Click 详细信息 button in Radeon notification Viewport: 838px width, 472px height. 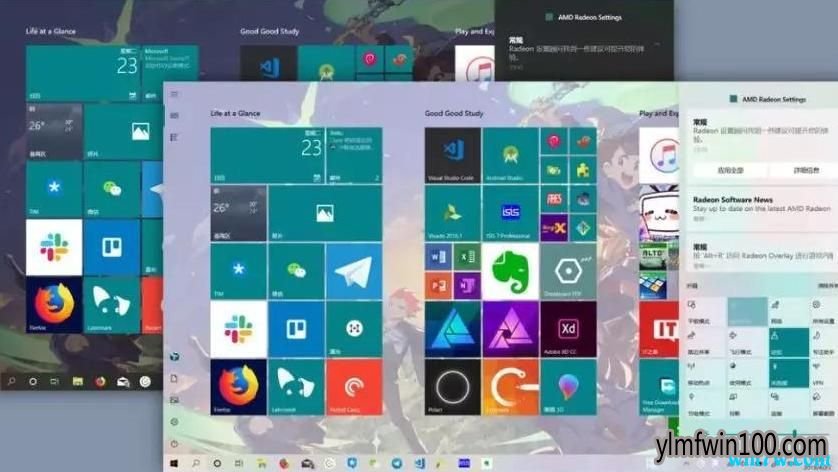coord(804,171)
